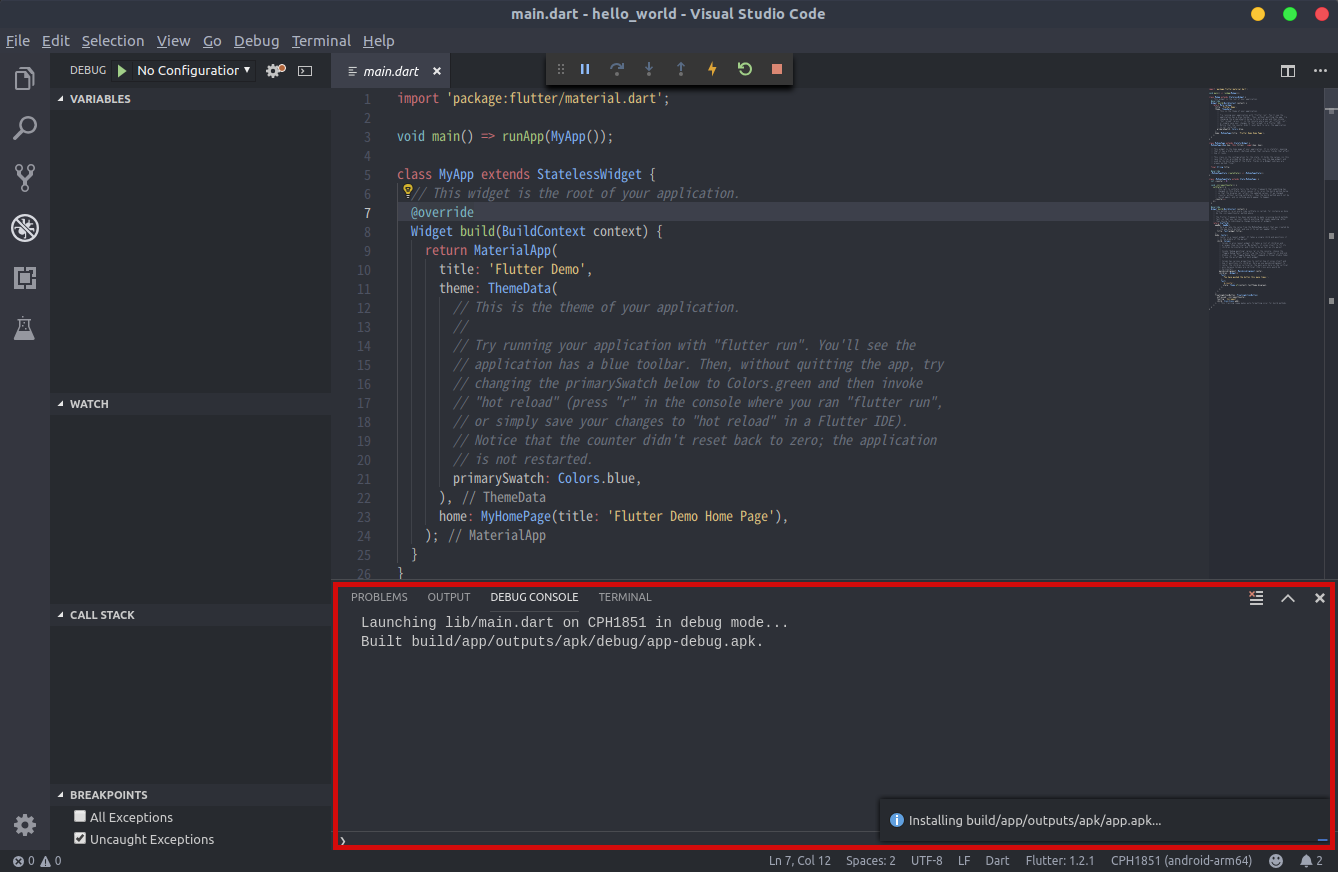Open the Source Control view
The image size is (1338, 872).
(25, 178)
